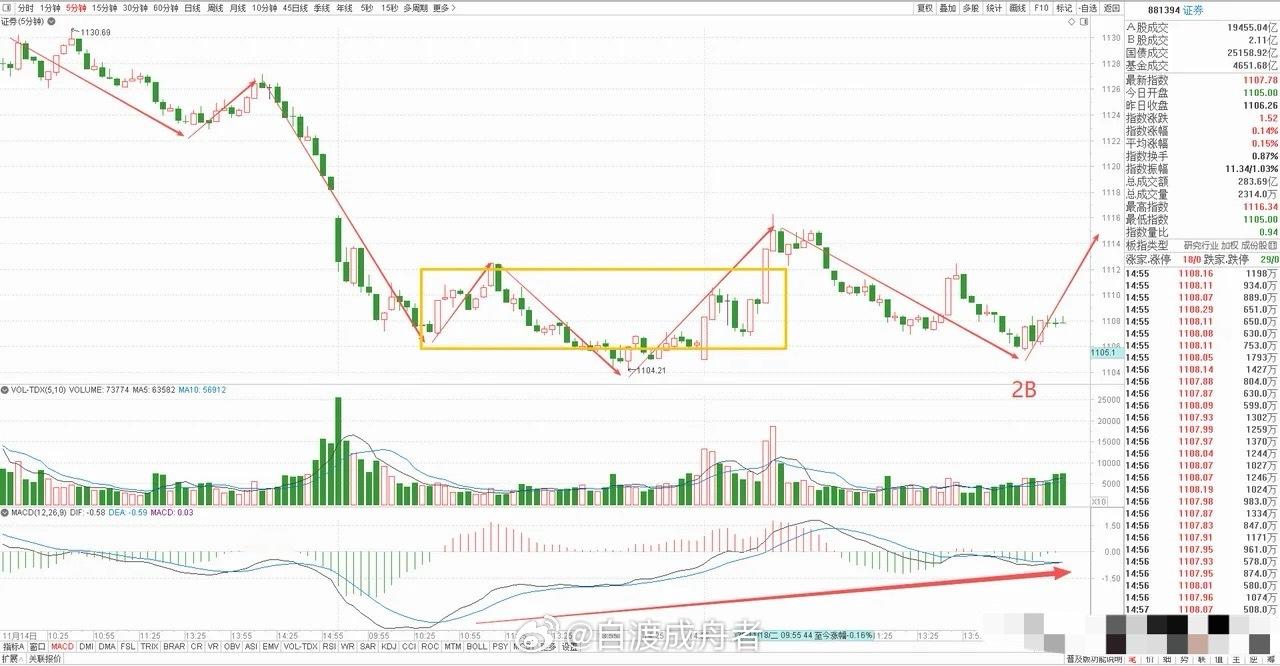Click the 窗口 button in indicator bar
Image resolution: width=1280 pixels, height=666 pixels.
coord(37,646)
